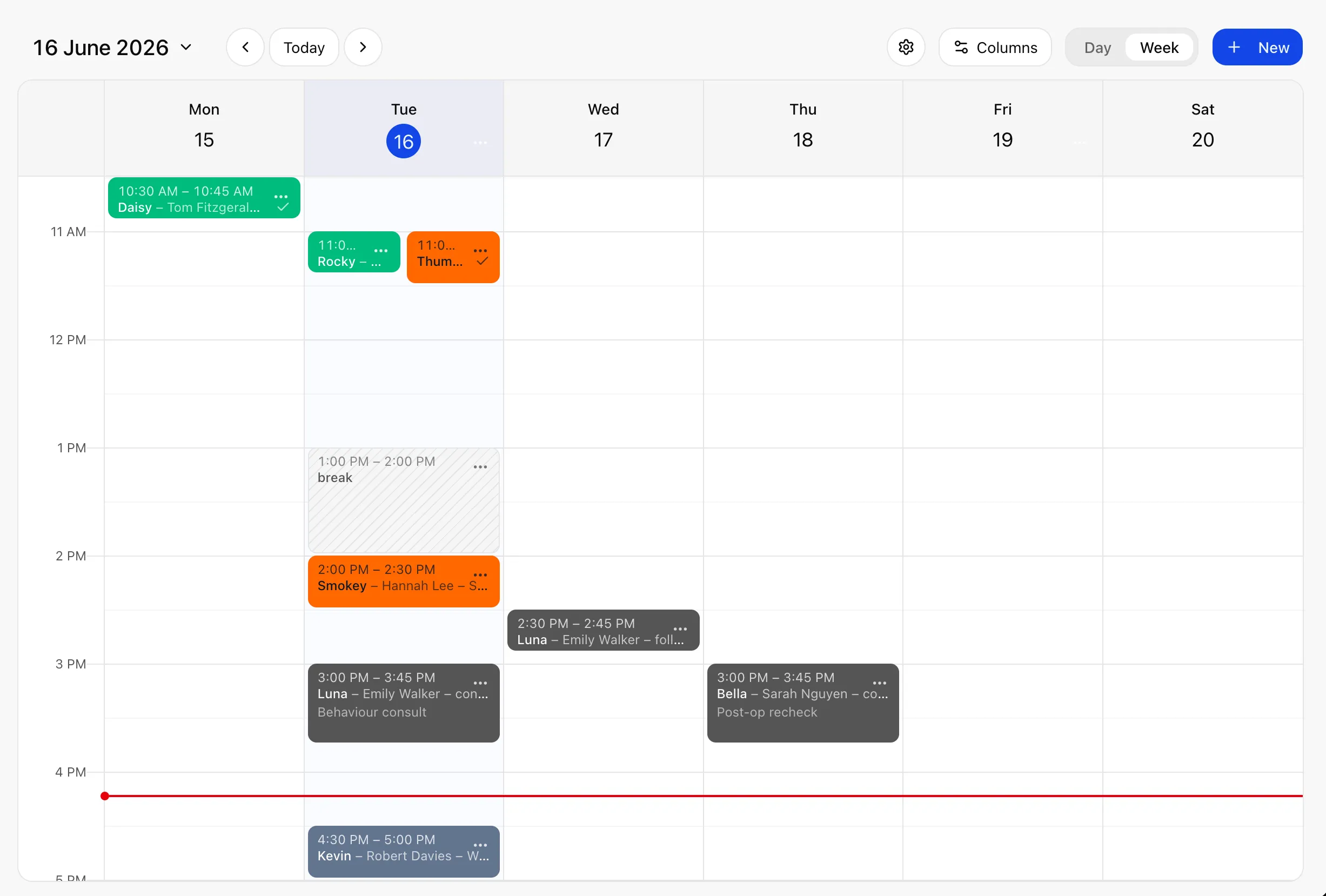Open the Daisy – Tom Fitzgerald appointment
Image resolution: width=1326 pixels, height=896 pixels.
204,198
